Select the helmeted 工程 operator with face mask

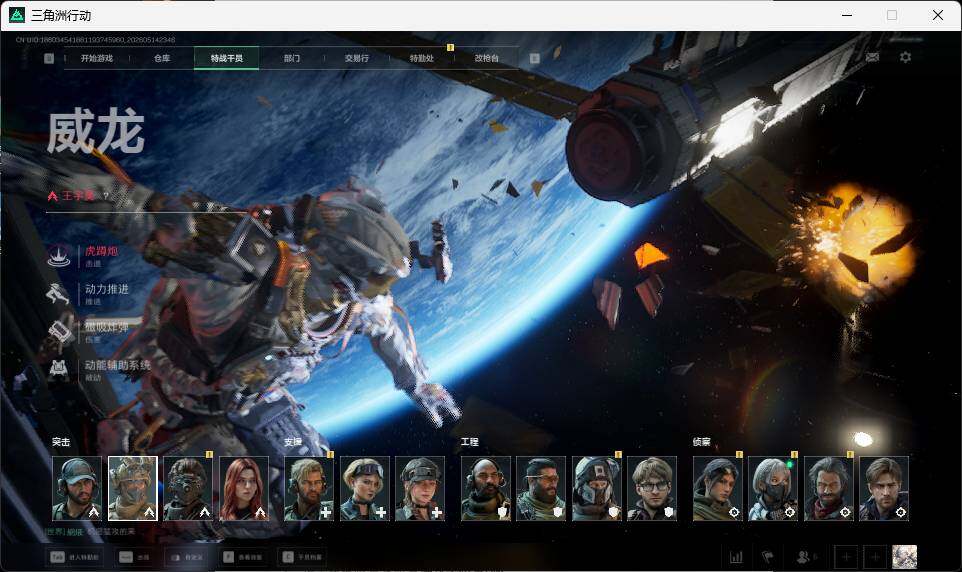click(x=597, y=489)
